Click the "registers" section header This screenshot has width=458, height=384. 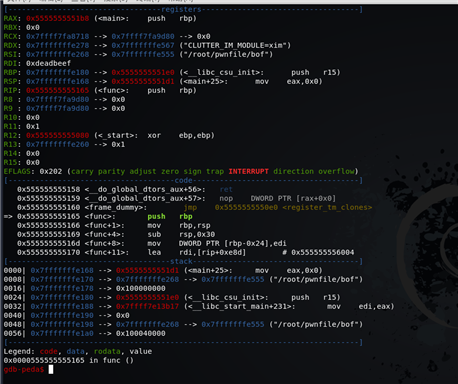(x=181, y=9)
